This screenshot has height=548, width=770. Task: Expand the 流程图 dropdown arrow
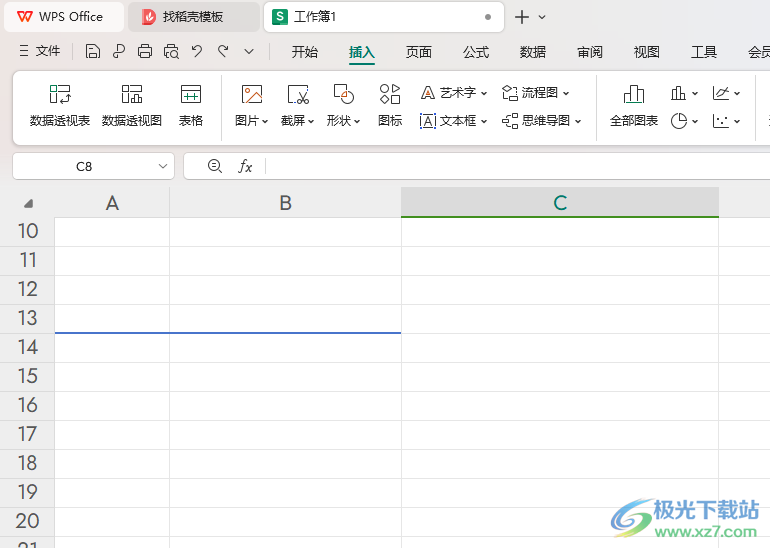coord(566,93)
